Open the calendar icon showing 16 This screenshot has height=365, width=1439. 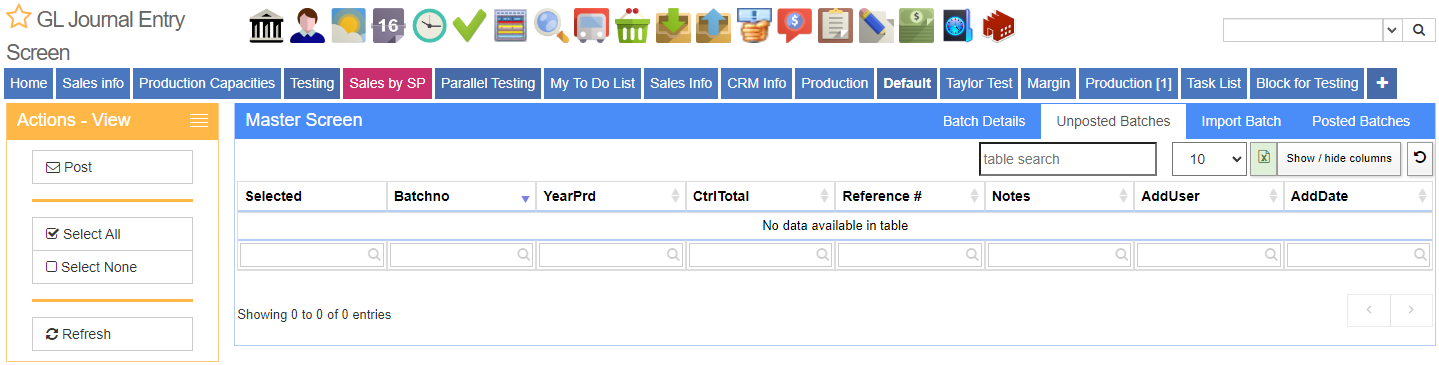point(387,26)
